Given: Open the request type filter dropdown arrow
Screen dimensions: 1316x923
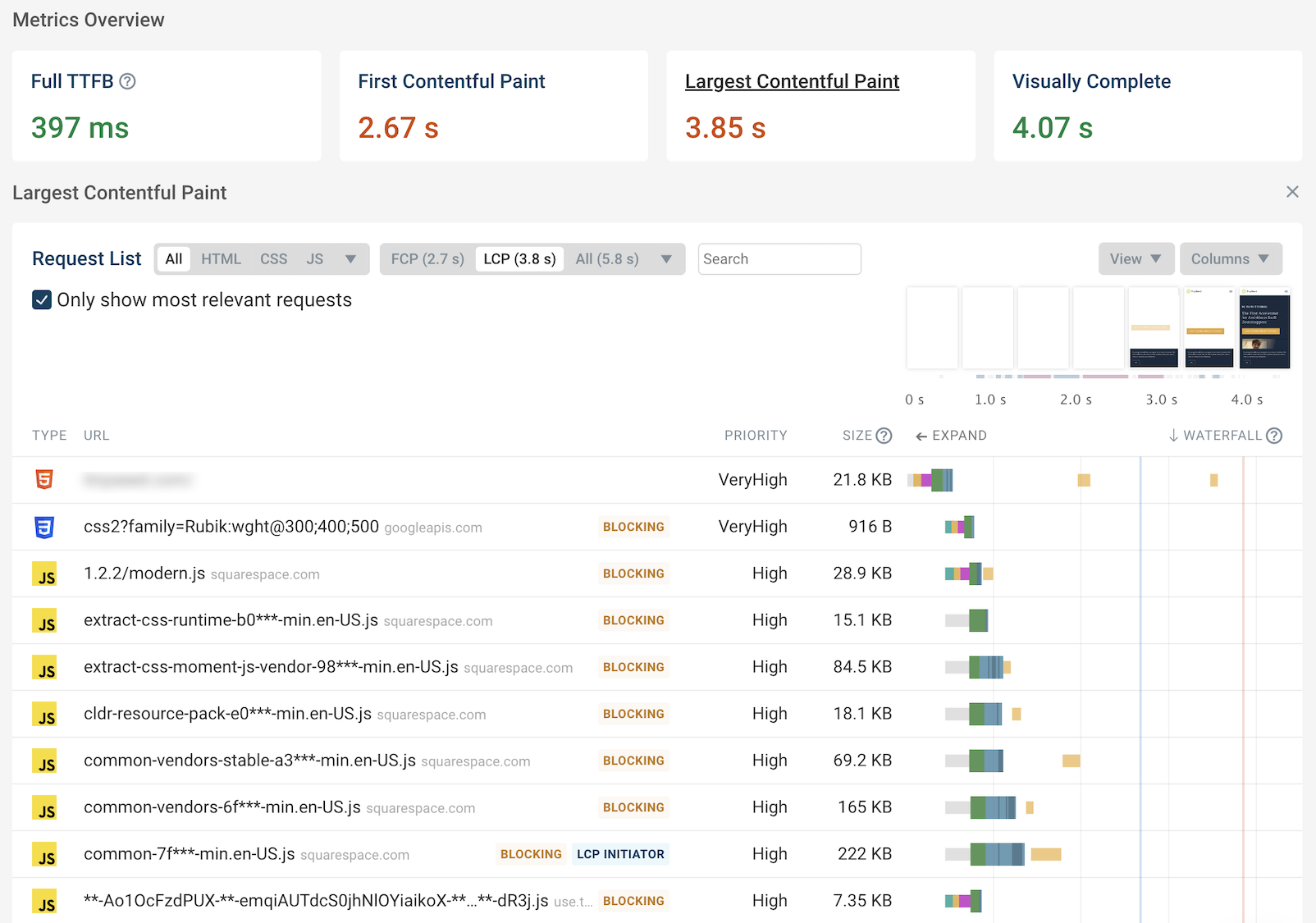Looking at the screenshot, I should [351, 258].
